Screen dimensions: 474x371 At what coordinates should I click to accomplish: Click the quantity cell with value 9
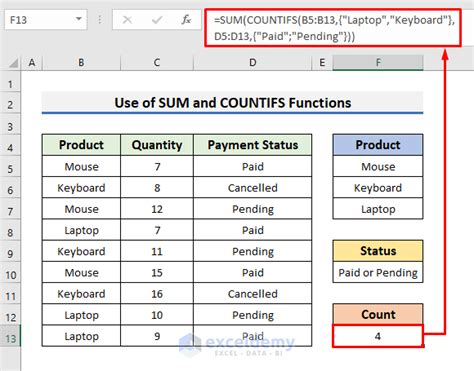(157, 336)
